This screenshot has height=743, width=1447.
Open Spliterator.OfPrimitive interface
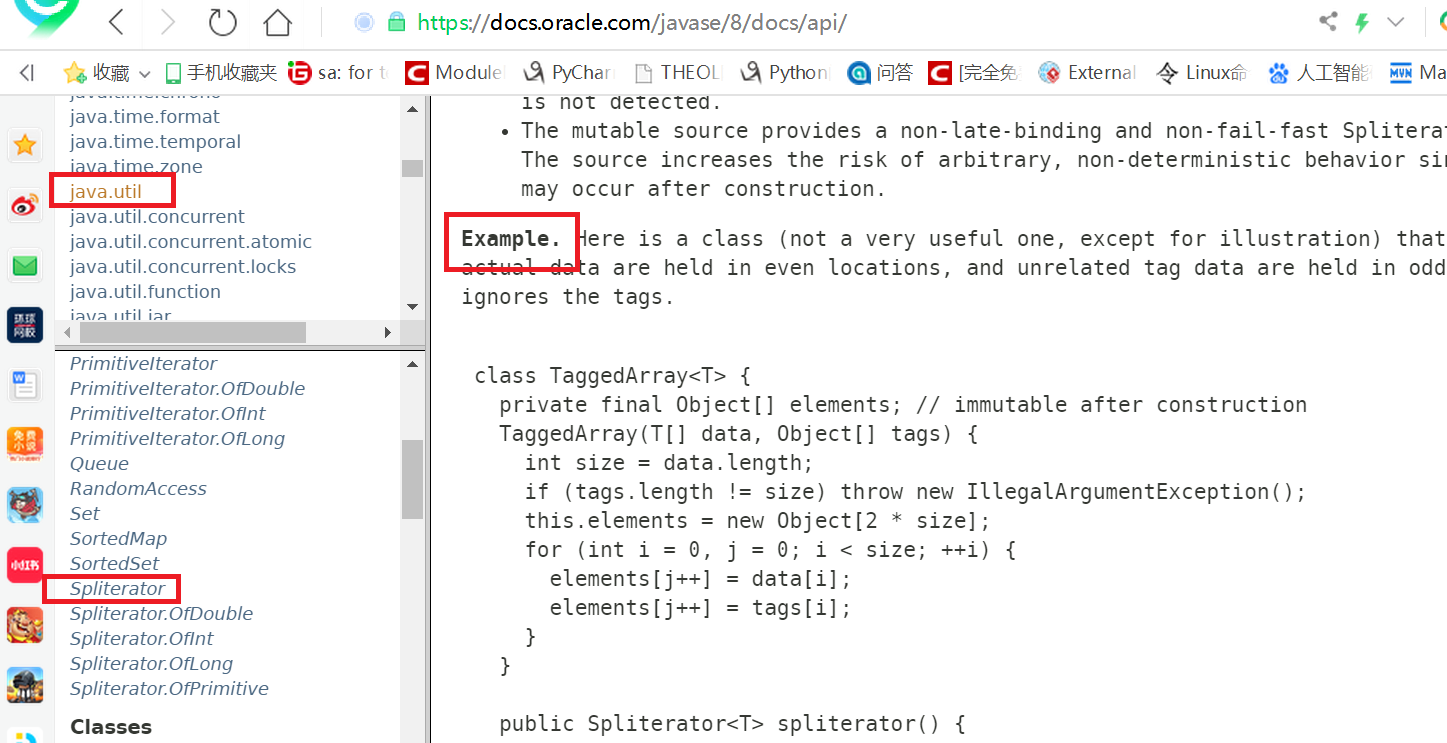(x=169, y=689)
